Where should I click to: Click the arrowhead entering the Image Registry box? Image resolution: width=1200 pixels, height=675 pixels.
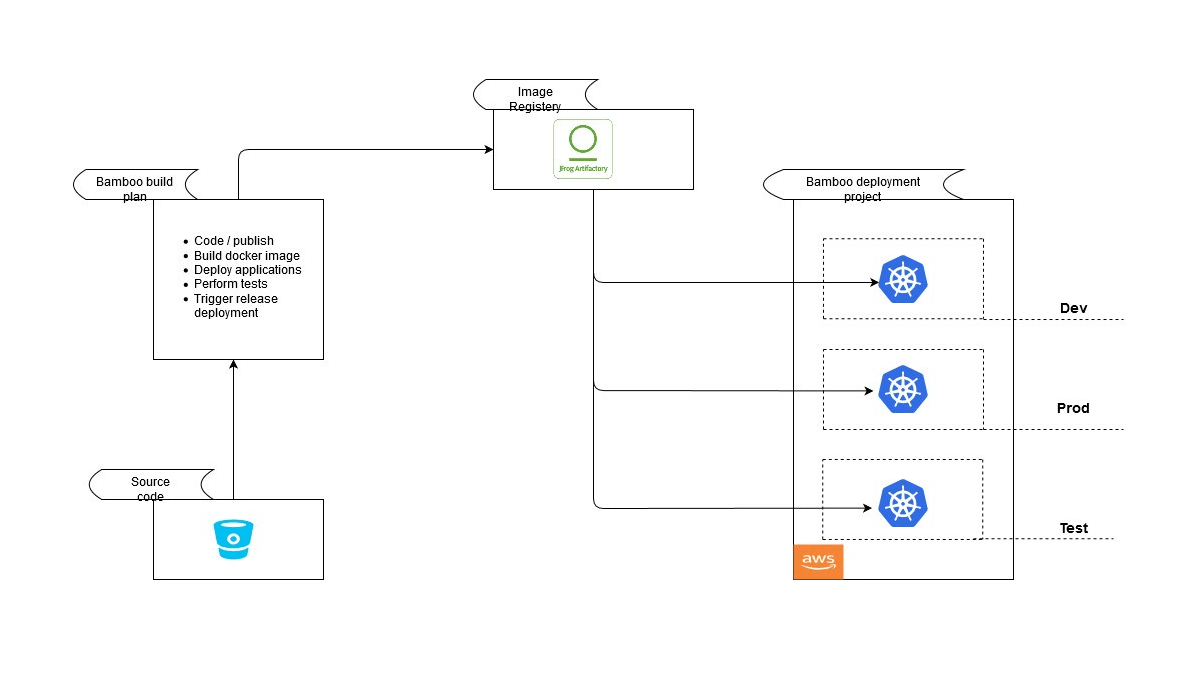488,150
